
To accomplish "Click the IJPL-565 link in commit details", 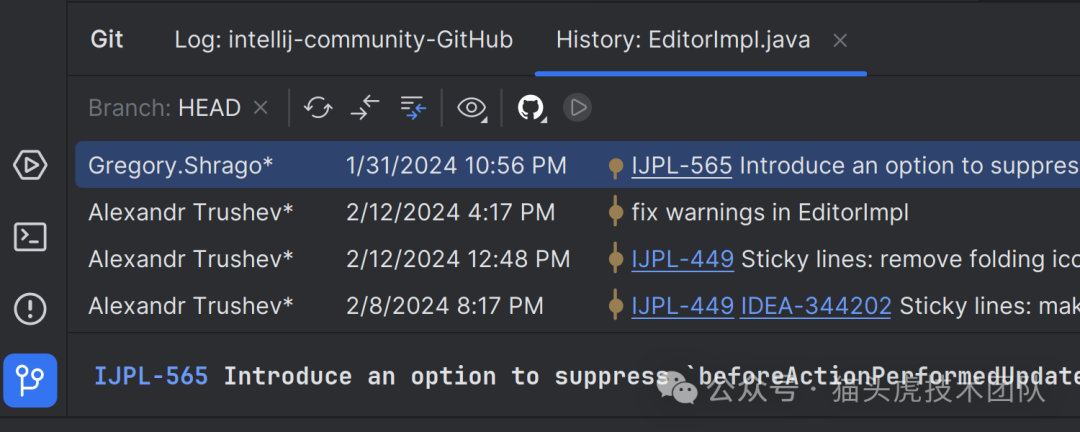I will tap(151, 377).
